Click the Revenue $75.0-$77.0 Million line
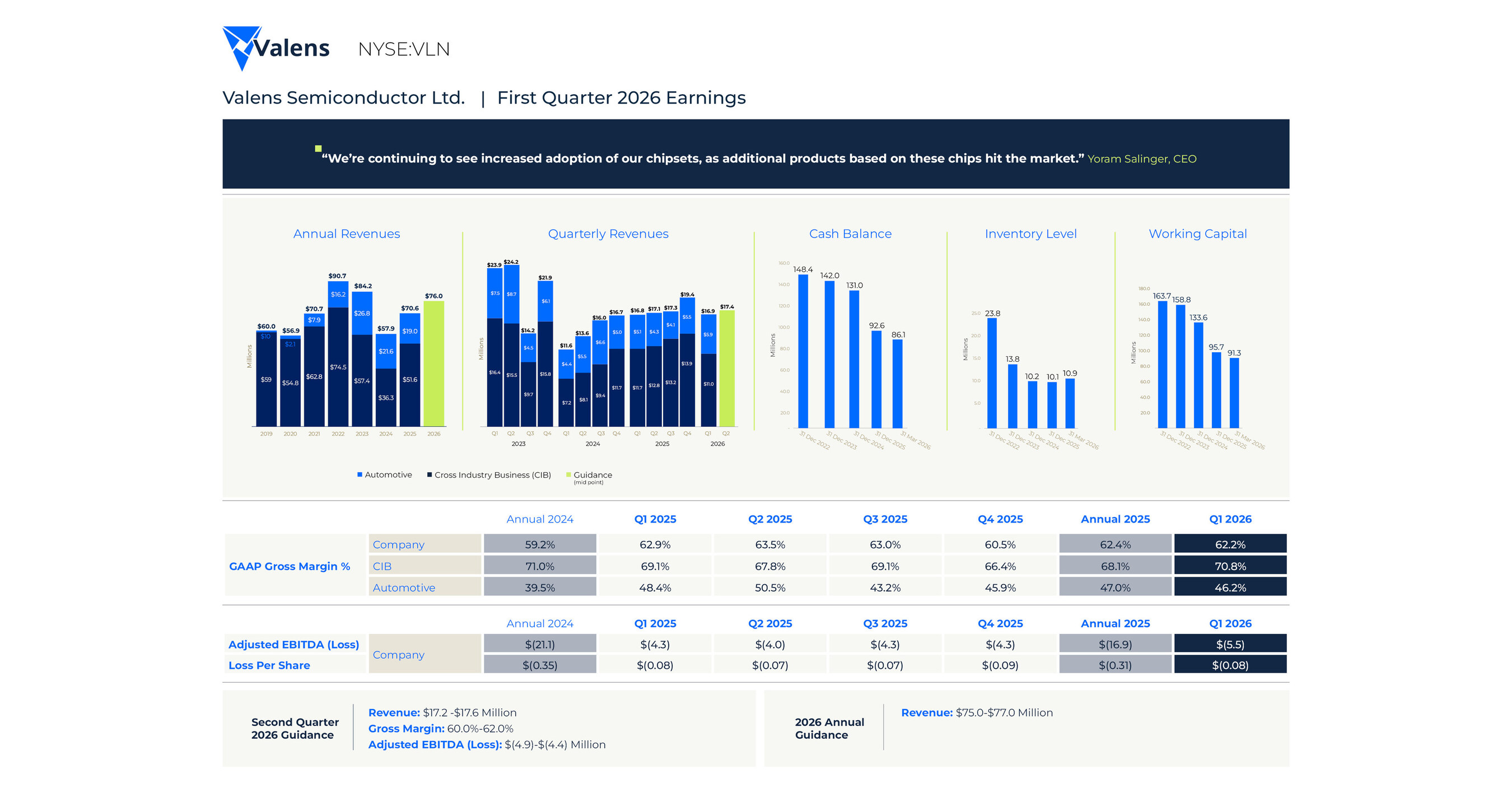The height and width of the screenshot is (792, 1512). [977, 712]
